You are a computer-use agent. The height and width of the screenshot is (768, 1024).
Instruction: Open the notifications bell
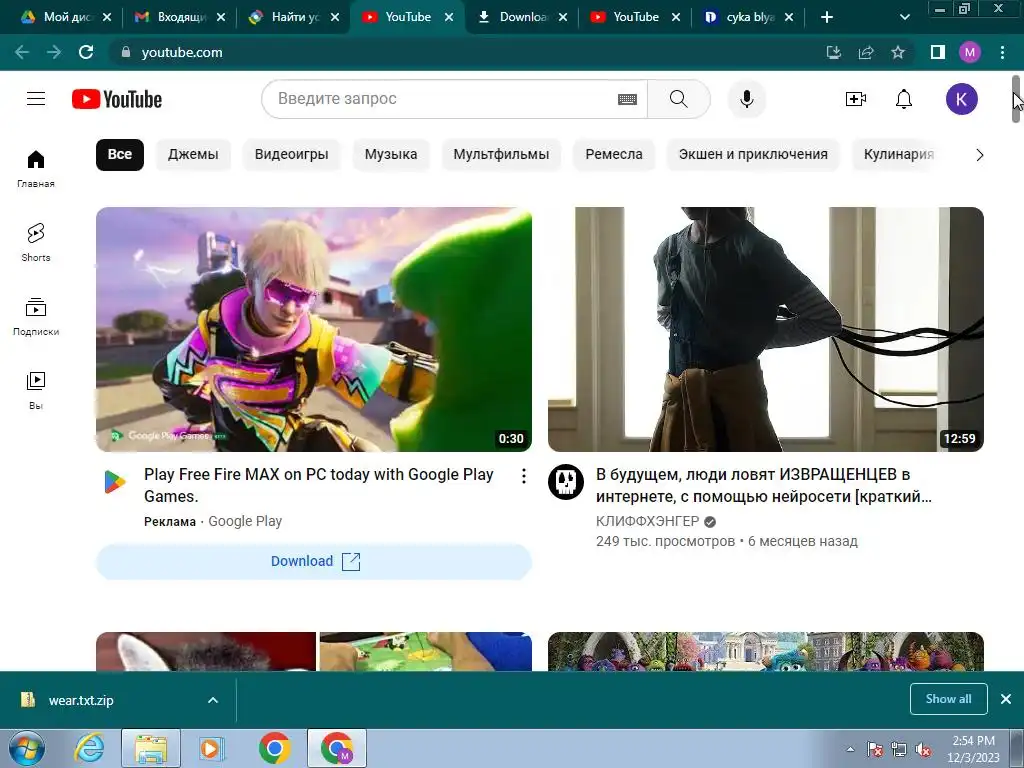[x=904, y=99]
